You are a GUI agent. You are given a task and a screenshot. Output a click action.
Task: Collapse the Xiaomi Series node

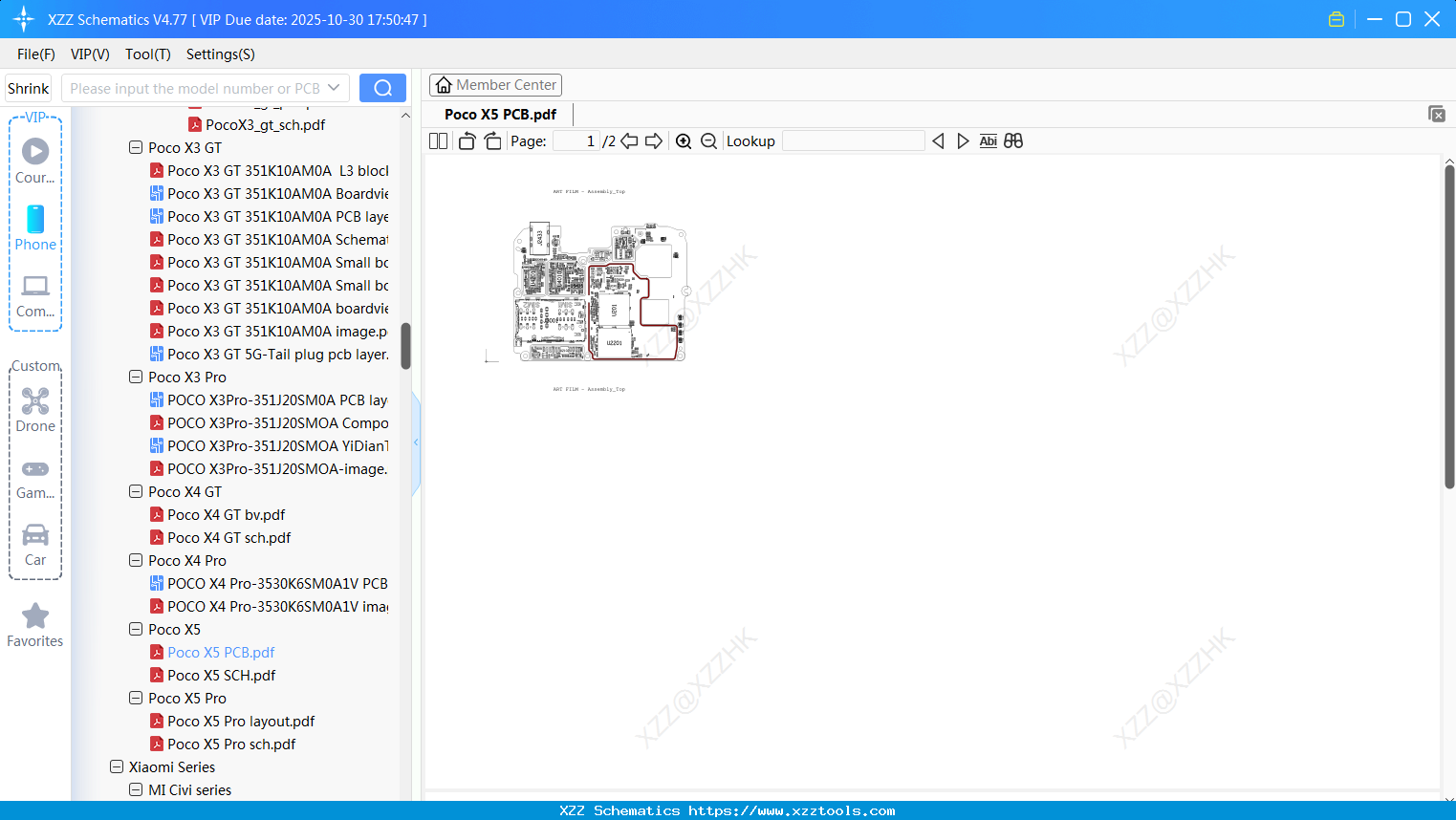click(x=117, y=767)
